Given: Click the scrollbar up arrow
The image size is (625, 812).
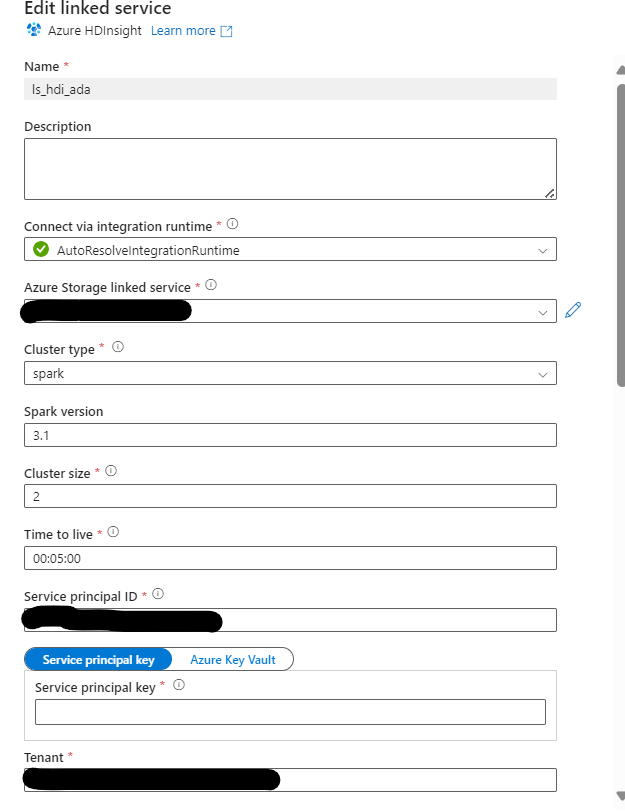Looking at the screenshot, I should [x=621, y=69].
